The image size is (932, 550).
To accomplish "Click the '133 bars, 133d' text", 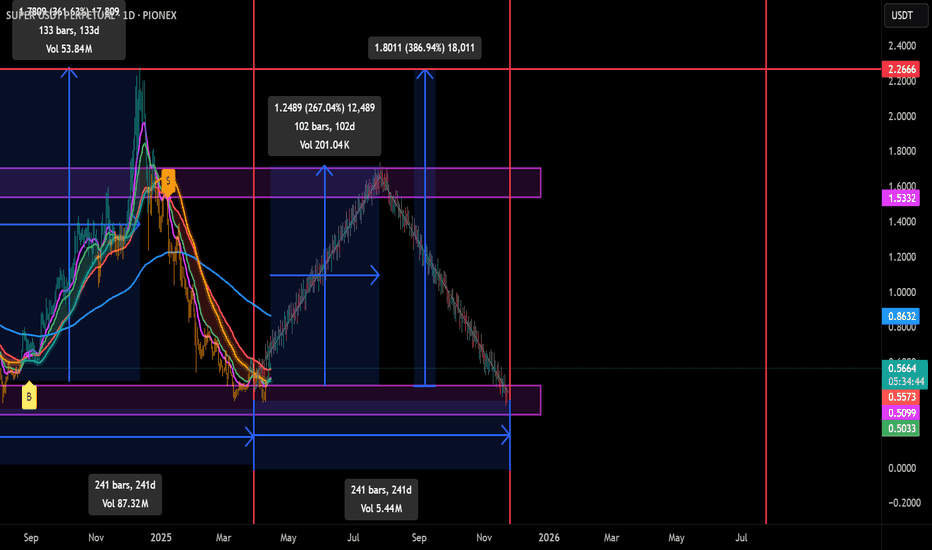I will click(69, 30).
